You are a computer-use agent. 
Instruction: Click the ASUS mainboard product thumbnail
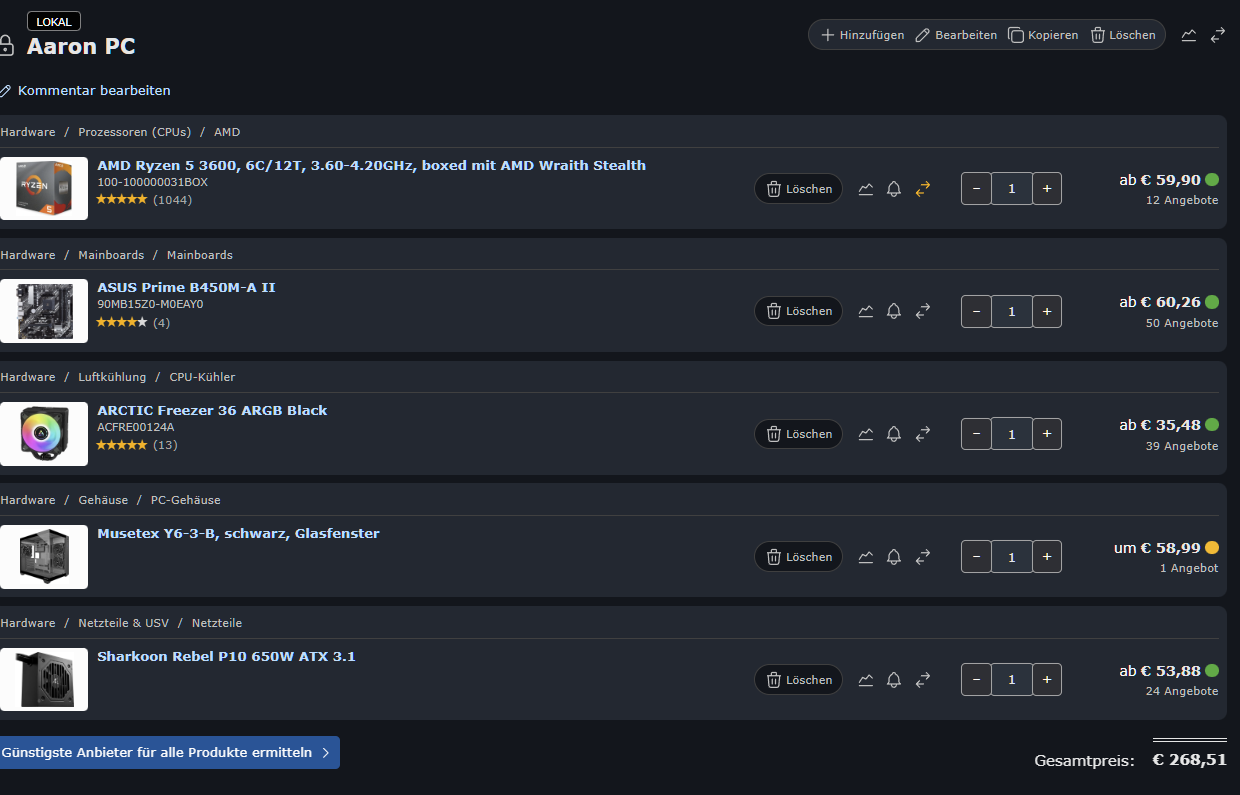44,311
